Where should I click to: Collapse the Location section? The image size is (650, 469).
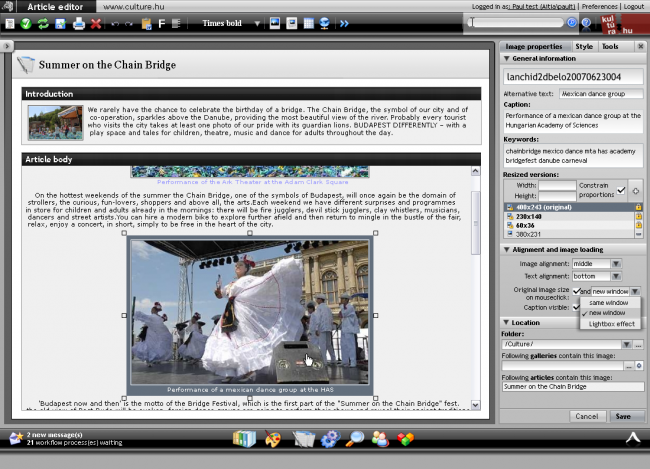point(506,322)
